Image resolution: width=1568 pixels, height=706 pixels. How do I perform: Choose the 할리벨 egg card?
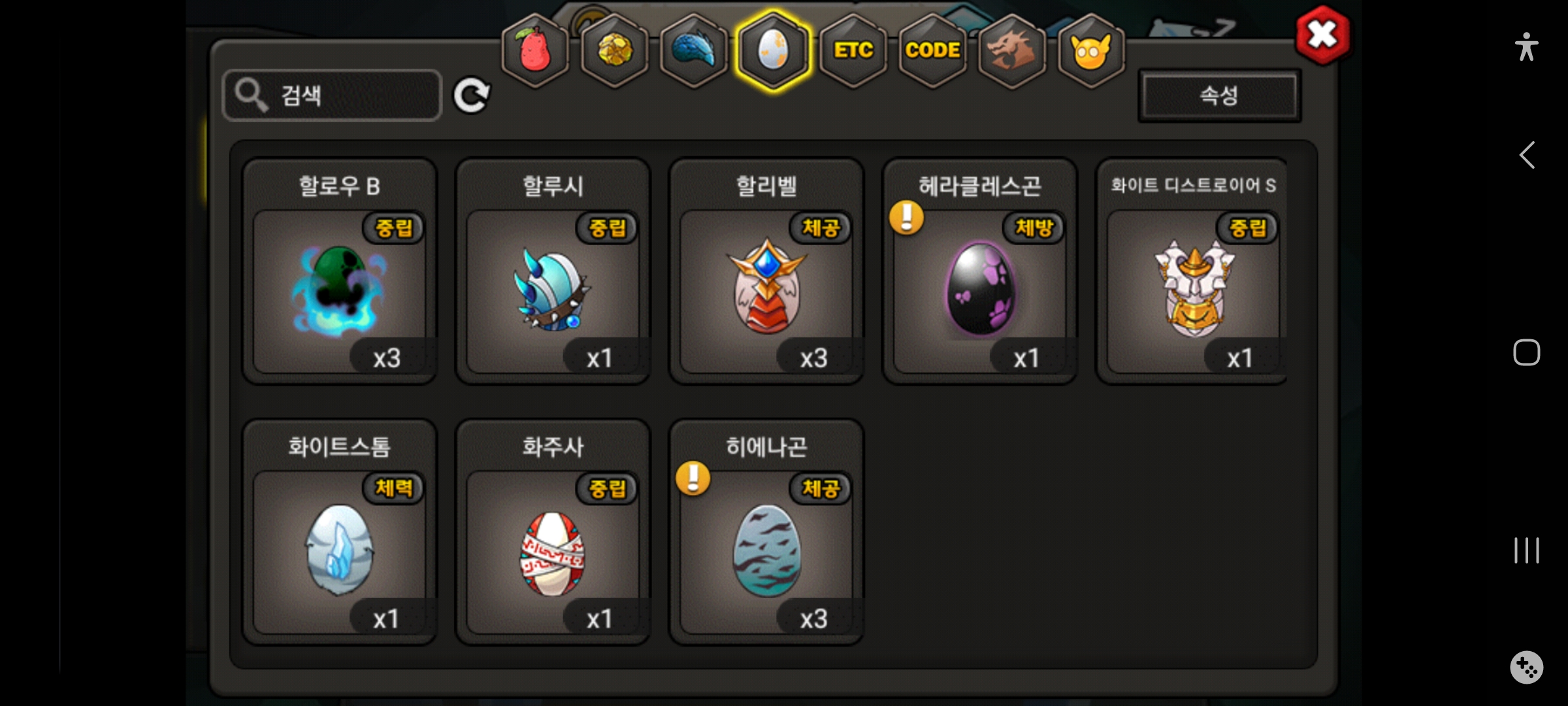[766, 271]
